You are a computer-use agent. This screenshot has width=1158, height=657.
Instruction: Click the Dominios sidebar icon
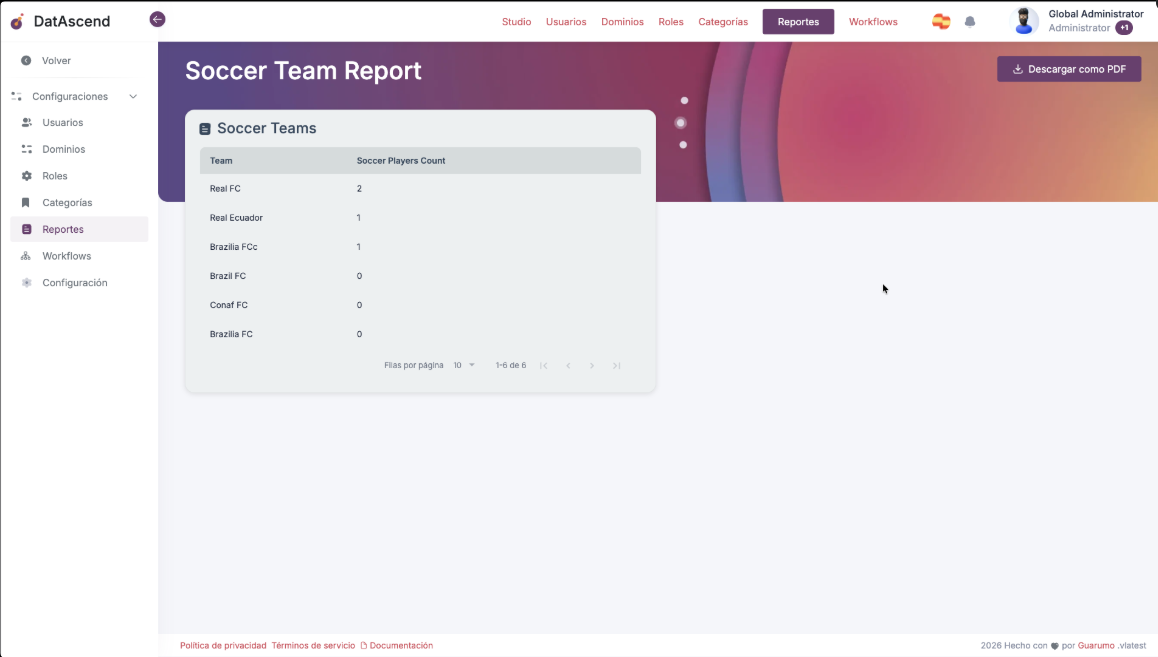[27, 149]
